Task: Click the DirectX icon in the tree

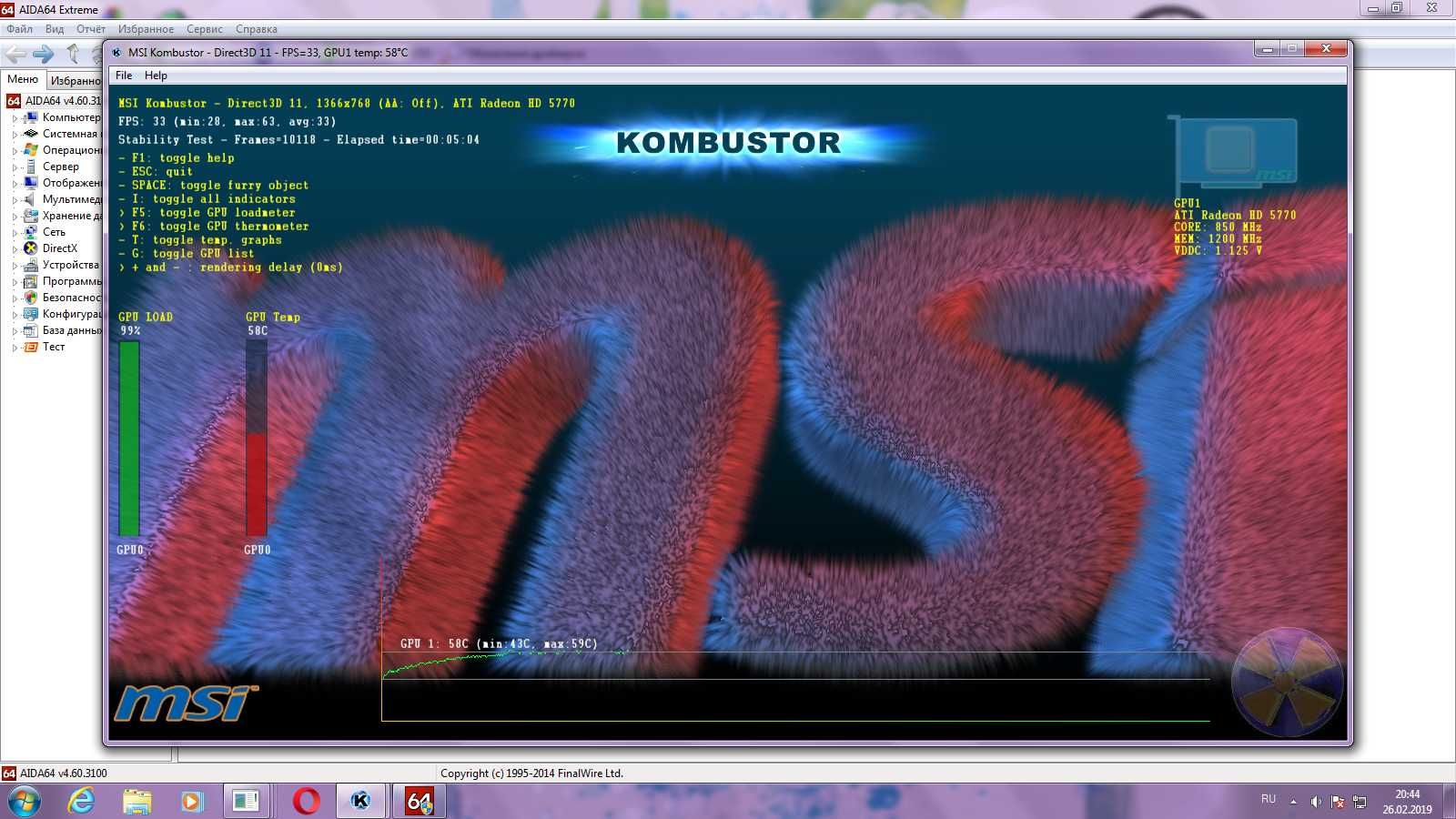Action: [31, 248]
